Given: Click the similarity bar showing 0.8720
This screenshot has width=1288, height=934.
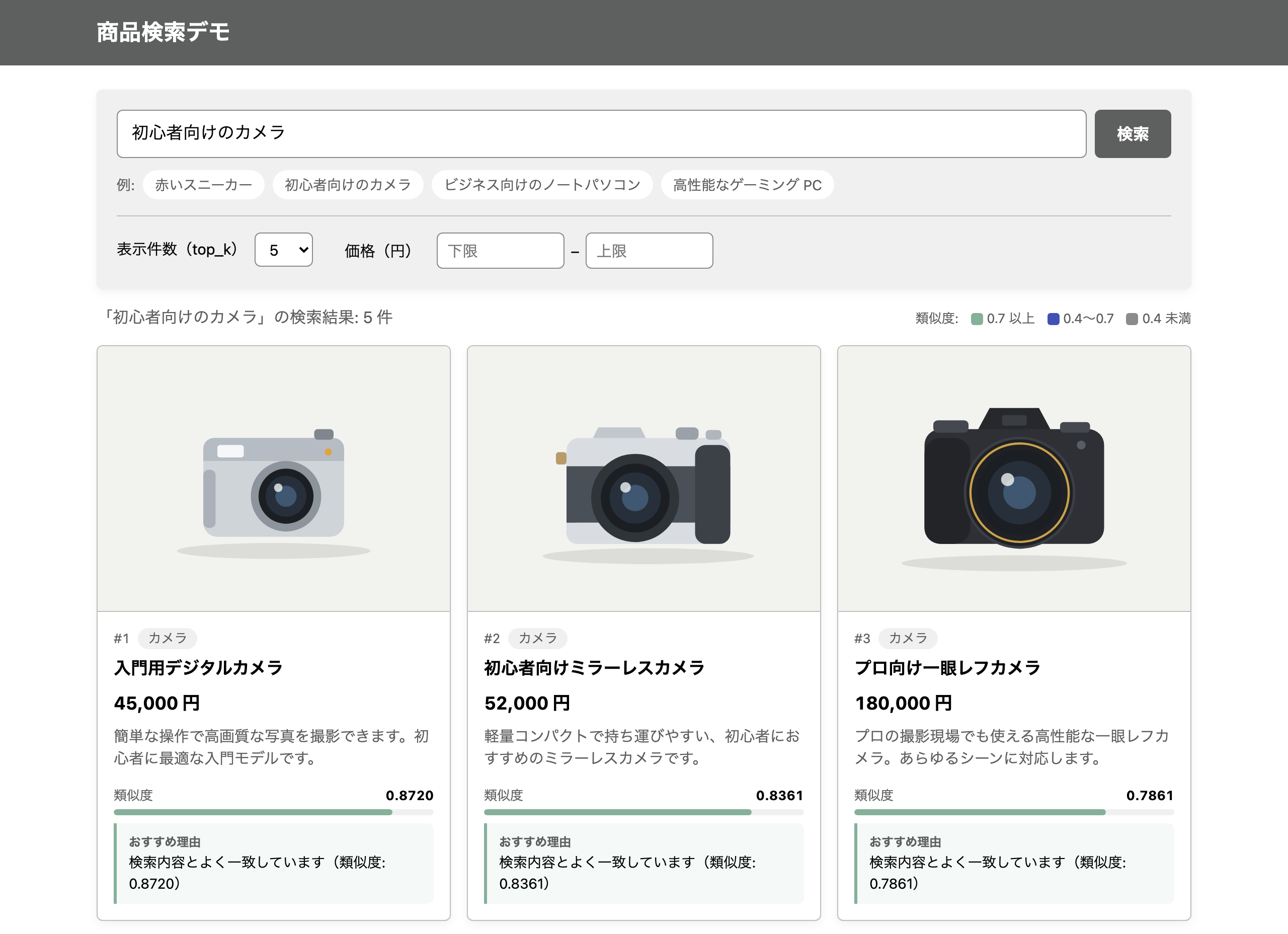Looking at the screenshot, I should point(274,812).
